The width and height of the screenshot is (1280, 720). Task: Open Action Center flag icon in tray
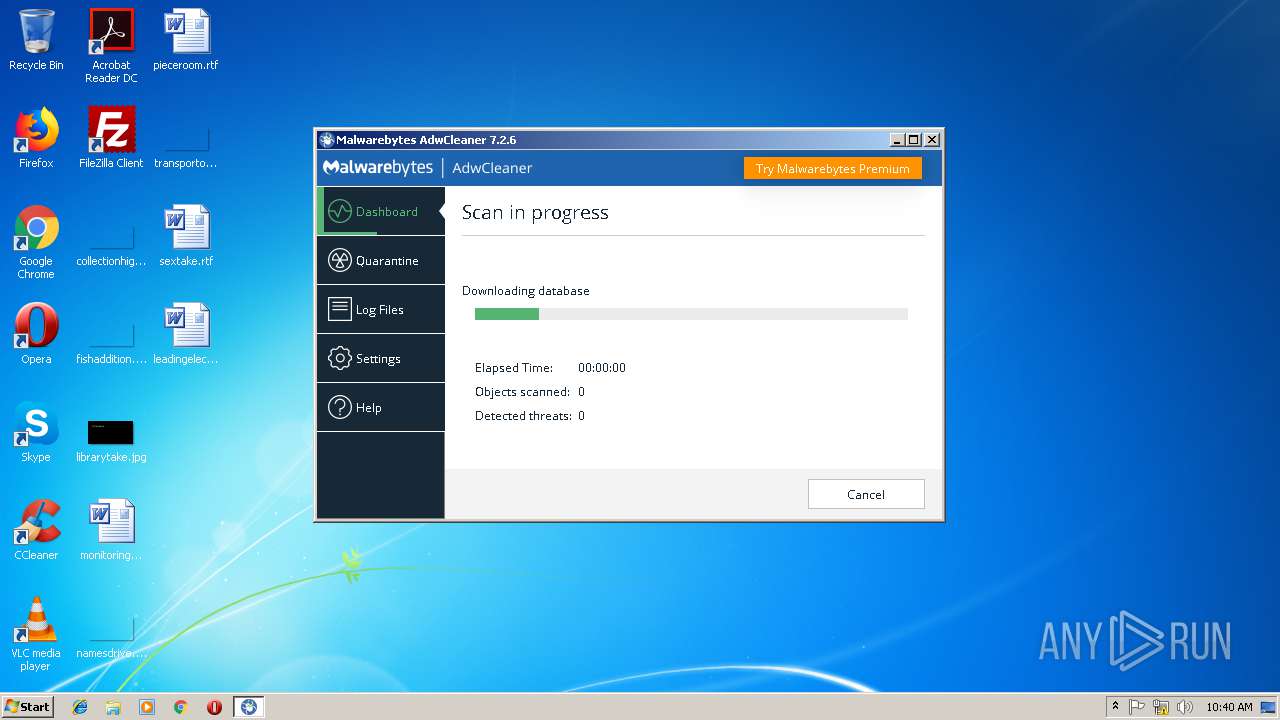(x=1137, y=707)
